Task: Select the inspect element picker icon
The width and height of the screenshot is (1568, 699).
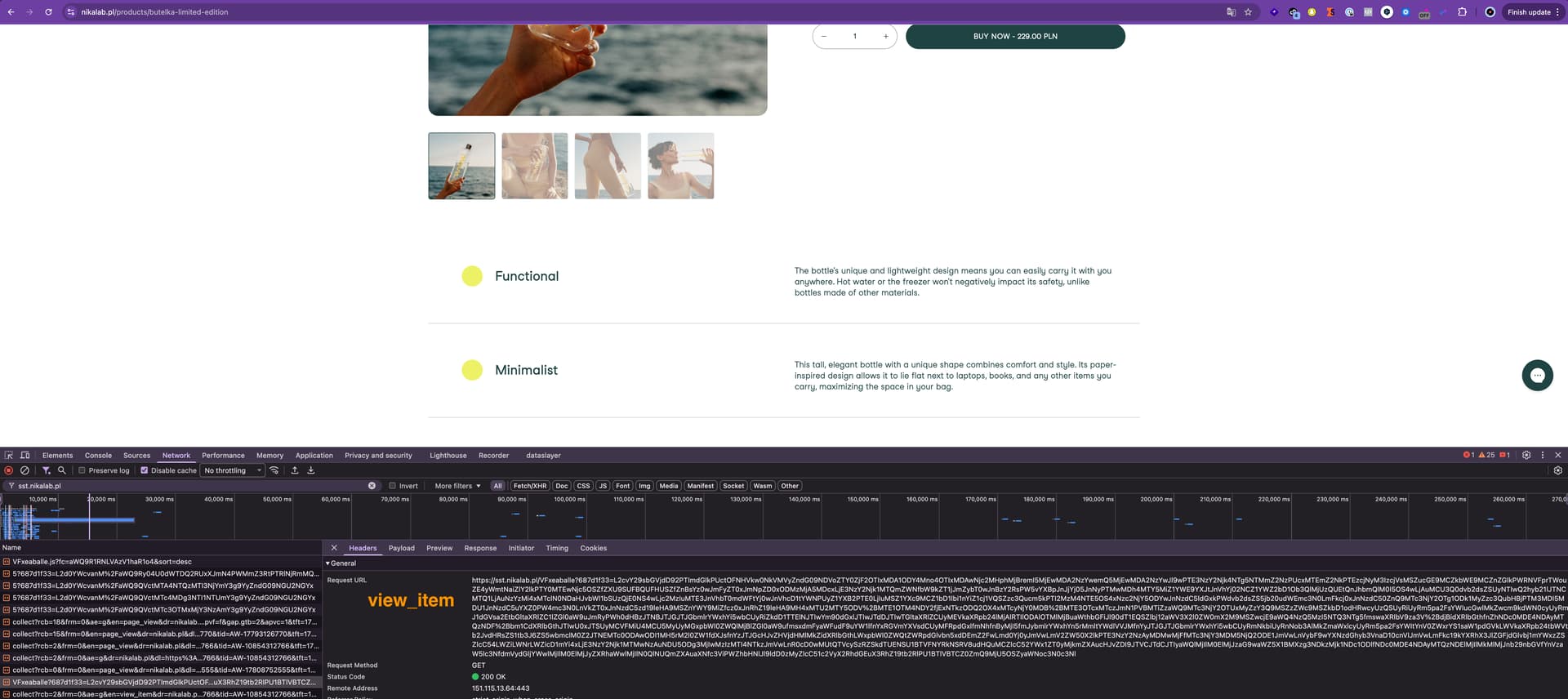Action: click(x=9, y=455)
